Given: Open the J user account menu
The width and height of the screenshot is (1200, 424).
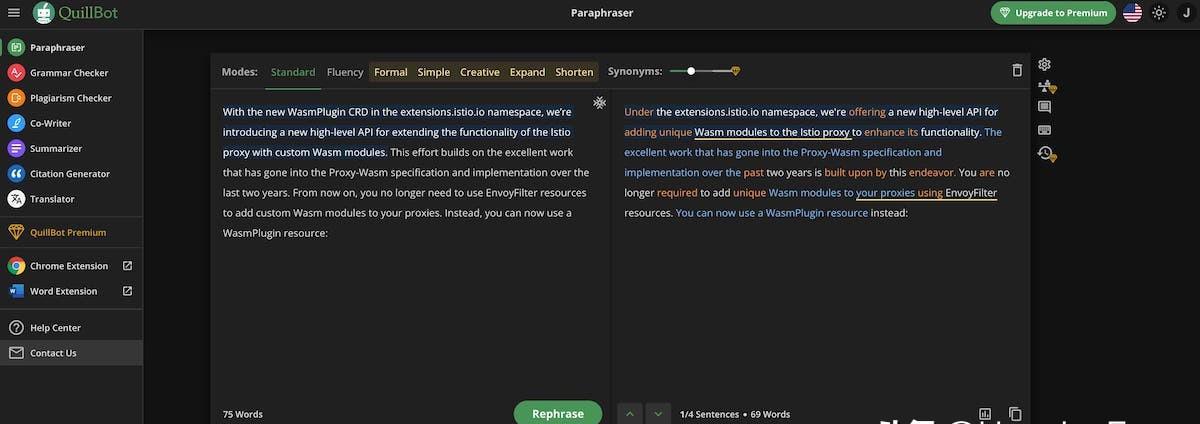Looking at the screenshot, I should coord(1185,13).
